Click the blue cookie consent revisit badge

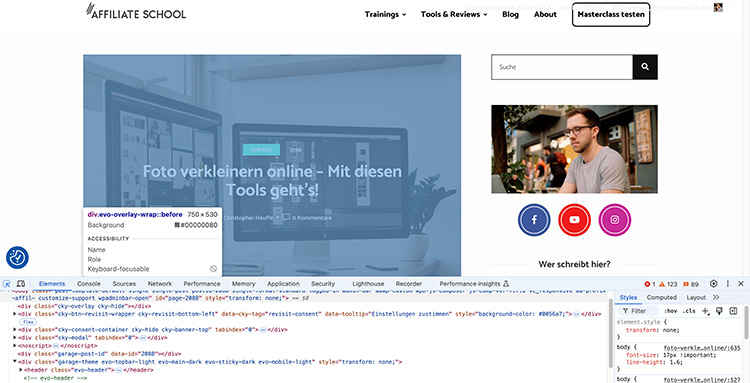click(17, 257)
